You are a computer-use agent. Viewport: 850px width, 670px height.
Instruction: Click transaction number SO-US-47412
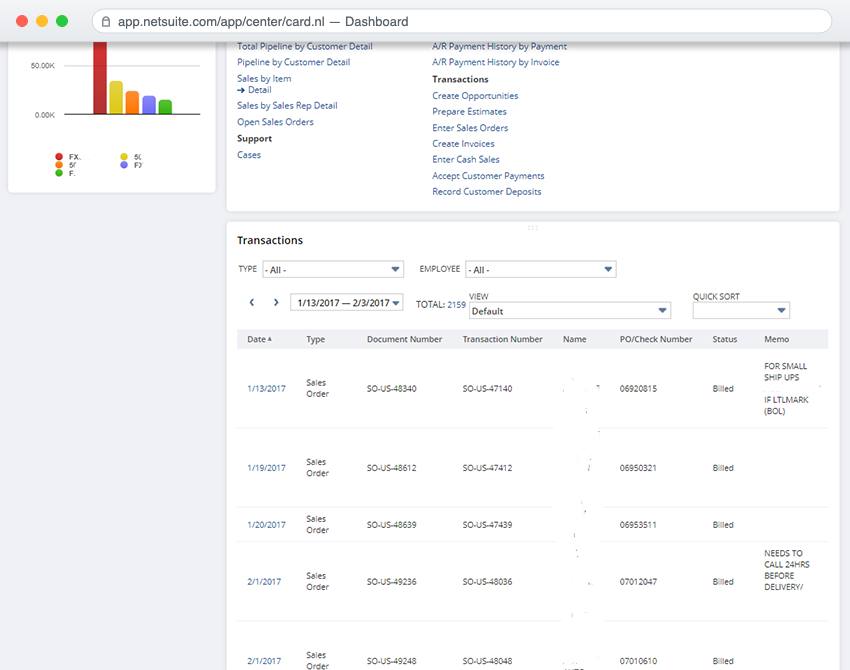tap(487, 468)
